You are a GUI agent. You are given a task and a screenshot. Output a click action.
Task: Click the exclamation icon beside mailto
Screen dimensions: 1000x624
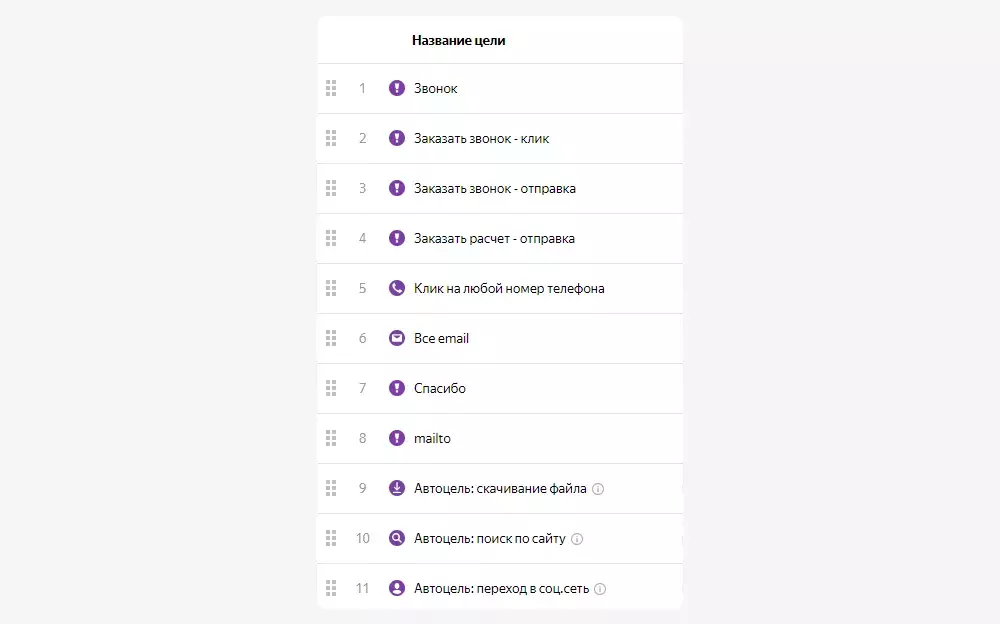click(x=397, y=438)
